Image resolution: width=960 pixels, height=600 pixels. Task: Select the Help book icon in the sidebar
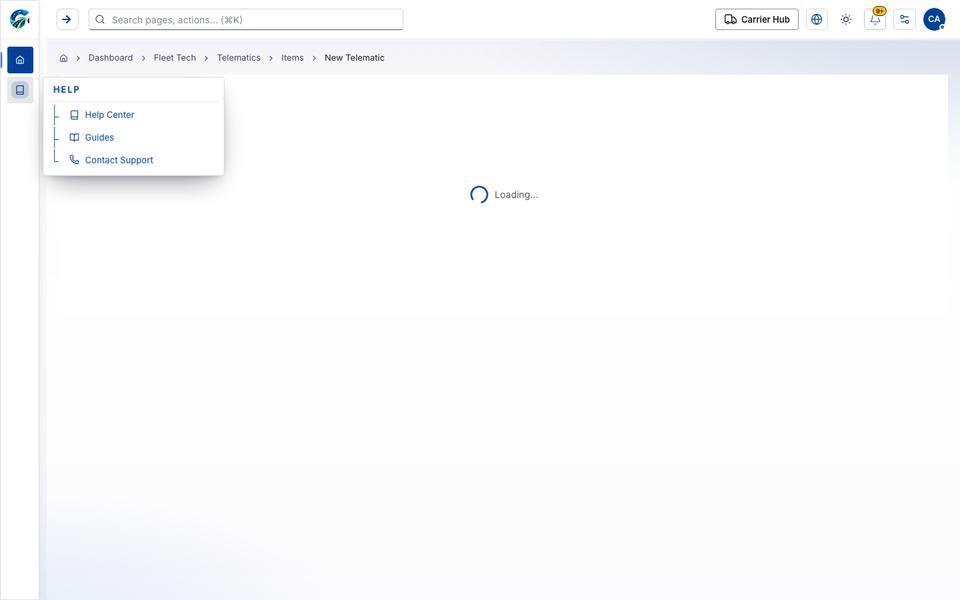(x=20, y=90)
